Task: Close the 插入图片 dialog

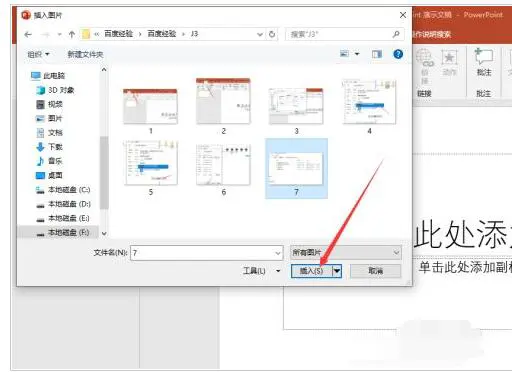Action: tap(403, 15)
